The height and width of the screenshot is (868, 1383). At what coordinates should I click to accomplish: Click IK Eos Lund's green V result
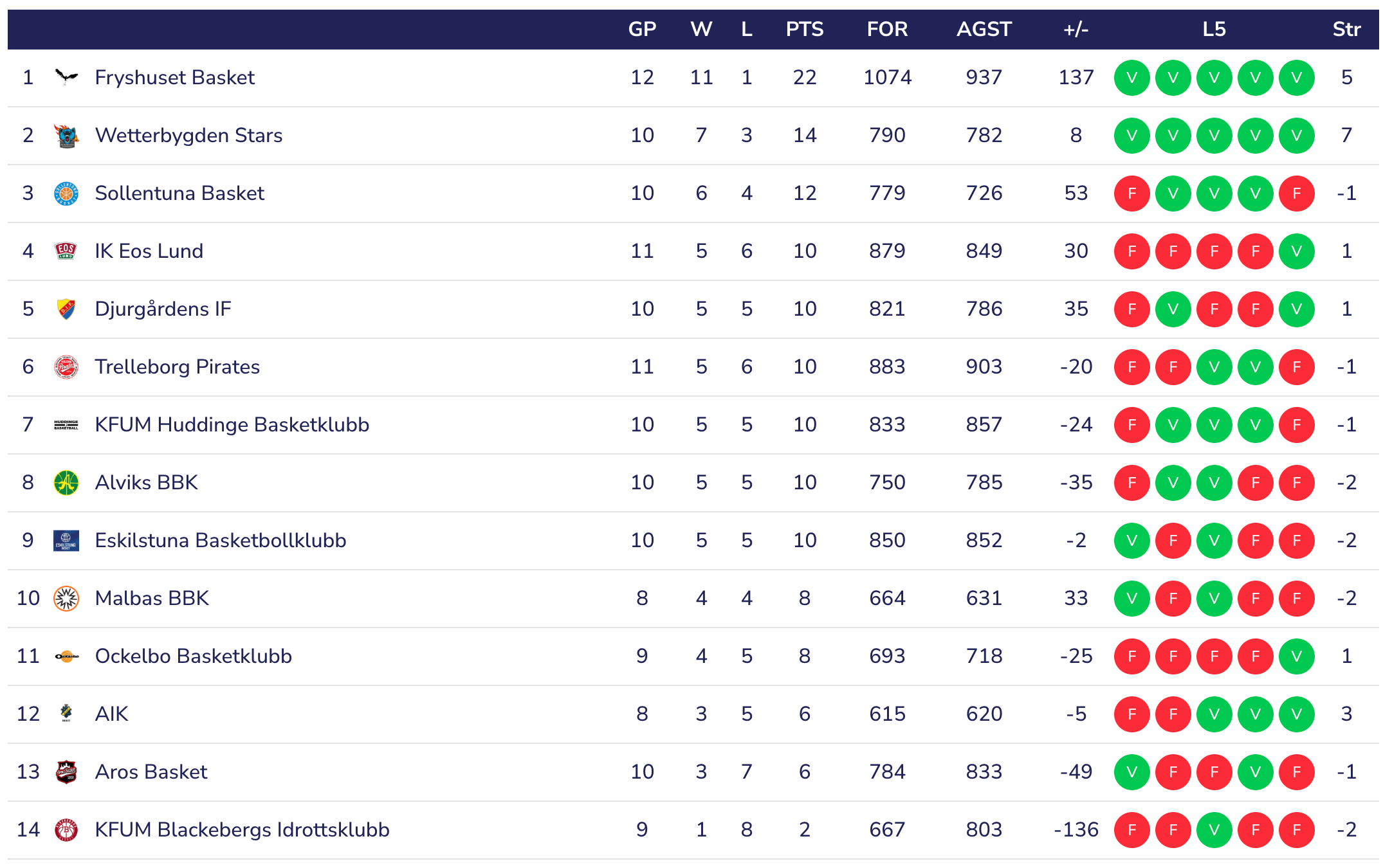[1296, 251]
